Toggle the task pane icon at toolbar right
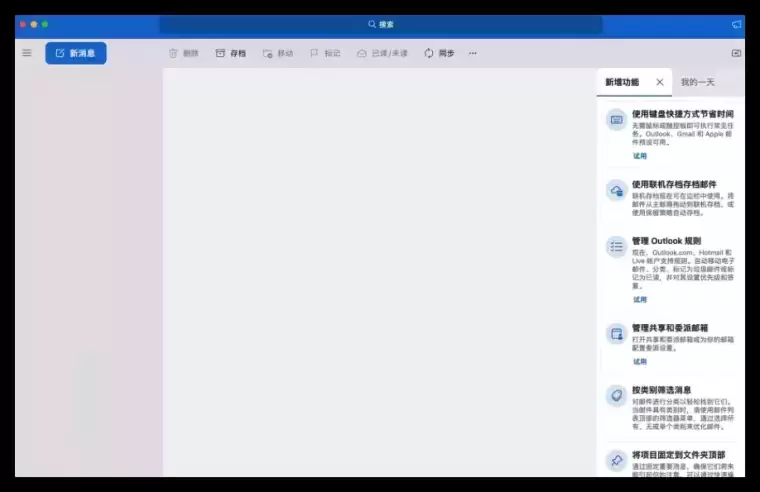760x492 pixels. (x=736, y=53)
